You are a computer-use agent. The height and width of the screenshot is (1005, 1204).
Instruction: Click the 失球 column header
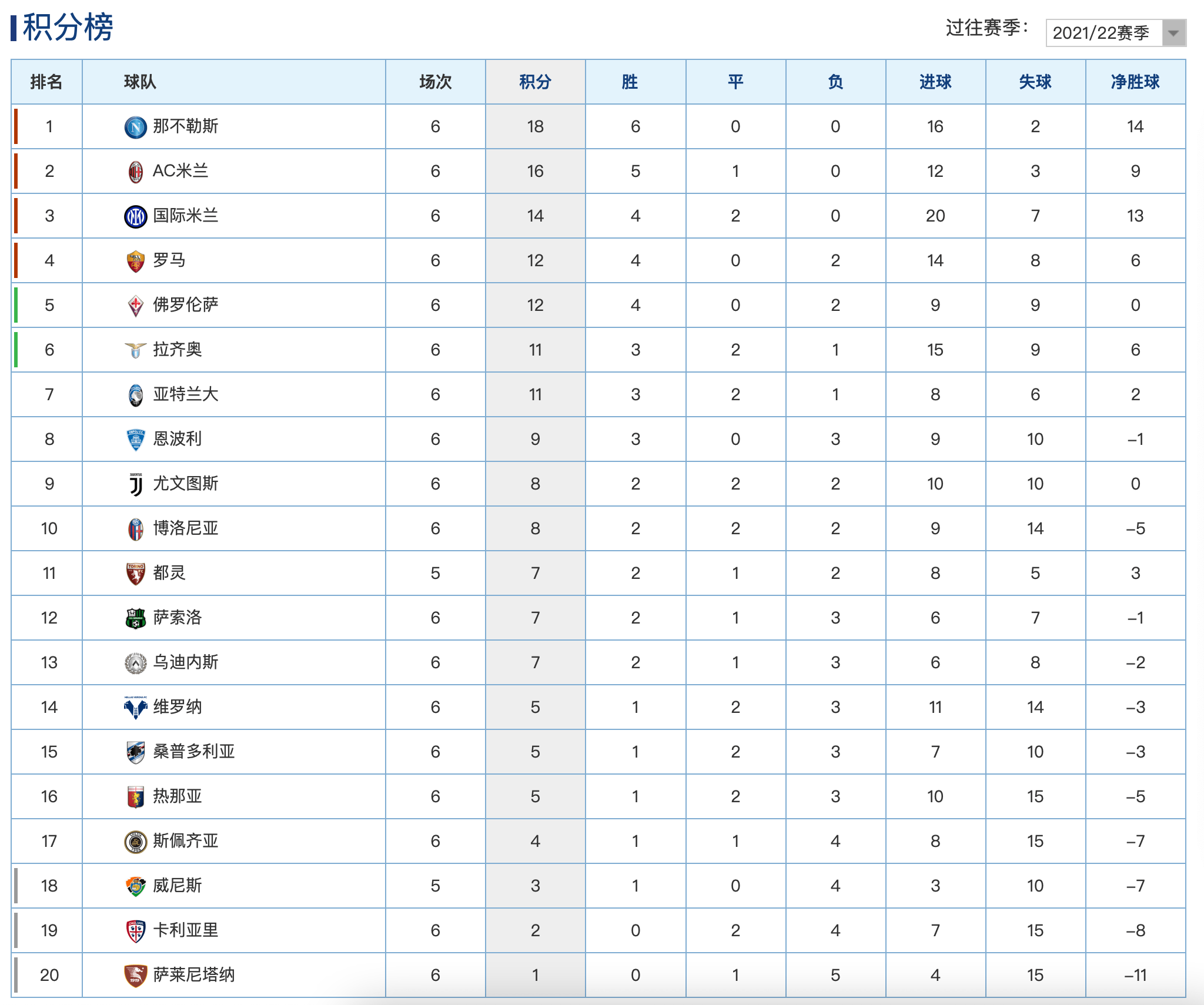[x=1035, y=82]
